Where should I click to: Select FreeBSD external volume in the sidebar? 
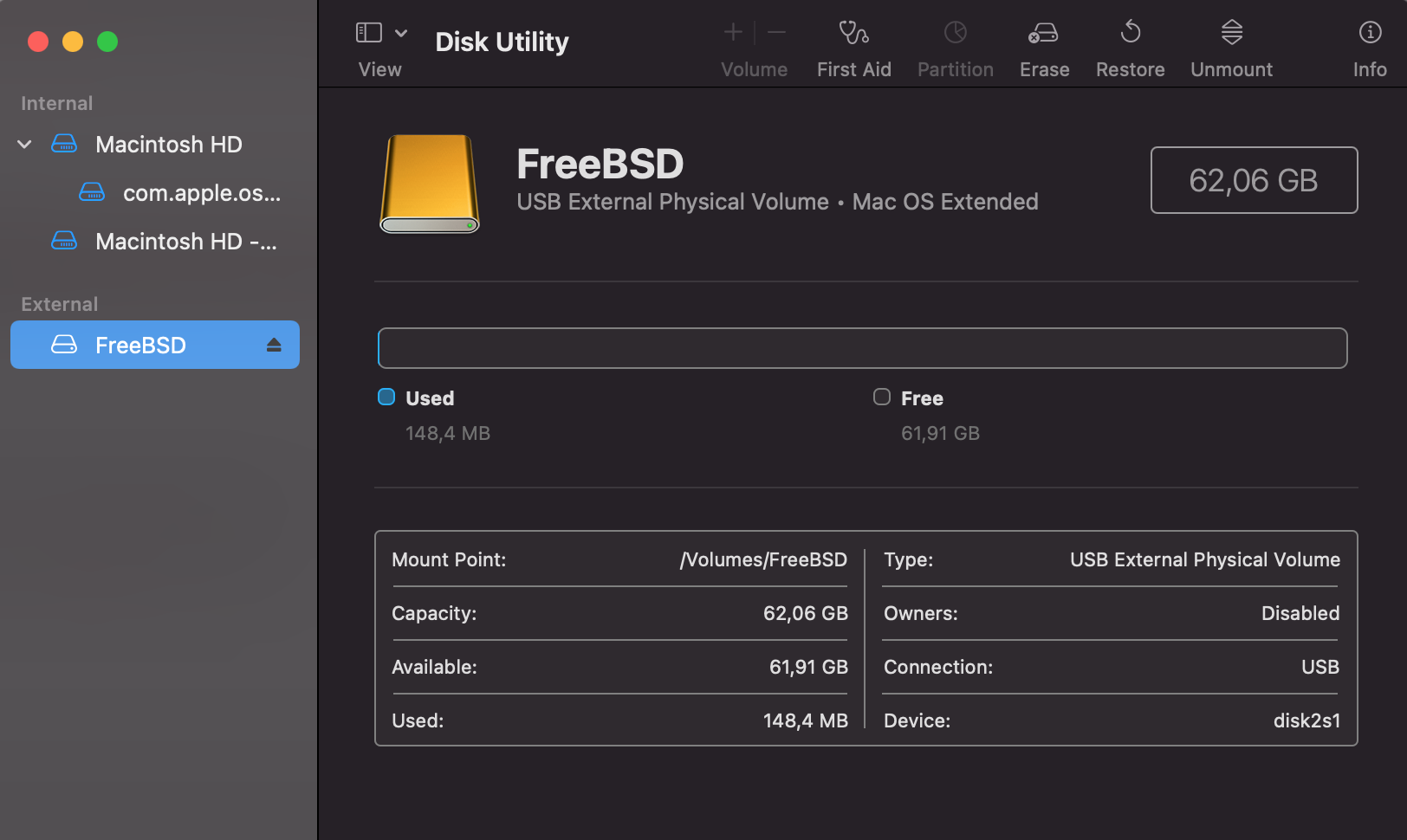pyautogui.click(x=155, y=345)
